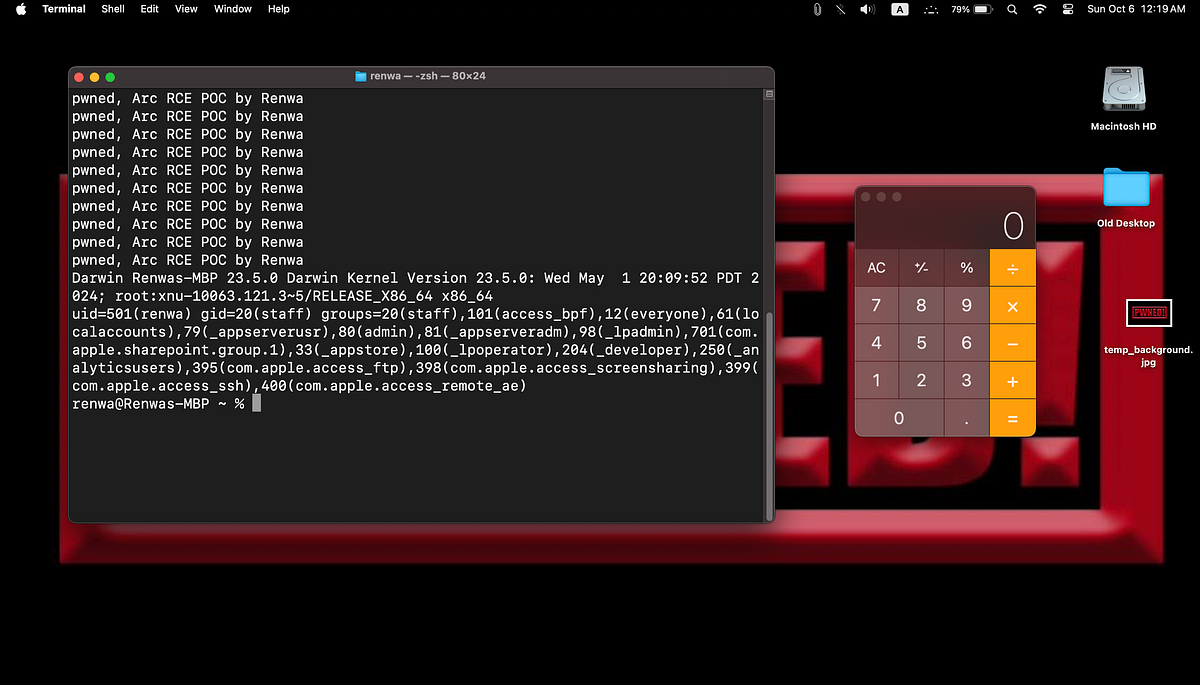Open the Window menu in Terminal
1200x685 pixels.
click(232, 9)
